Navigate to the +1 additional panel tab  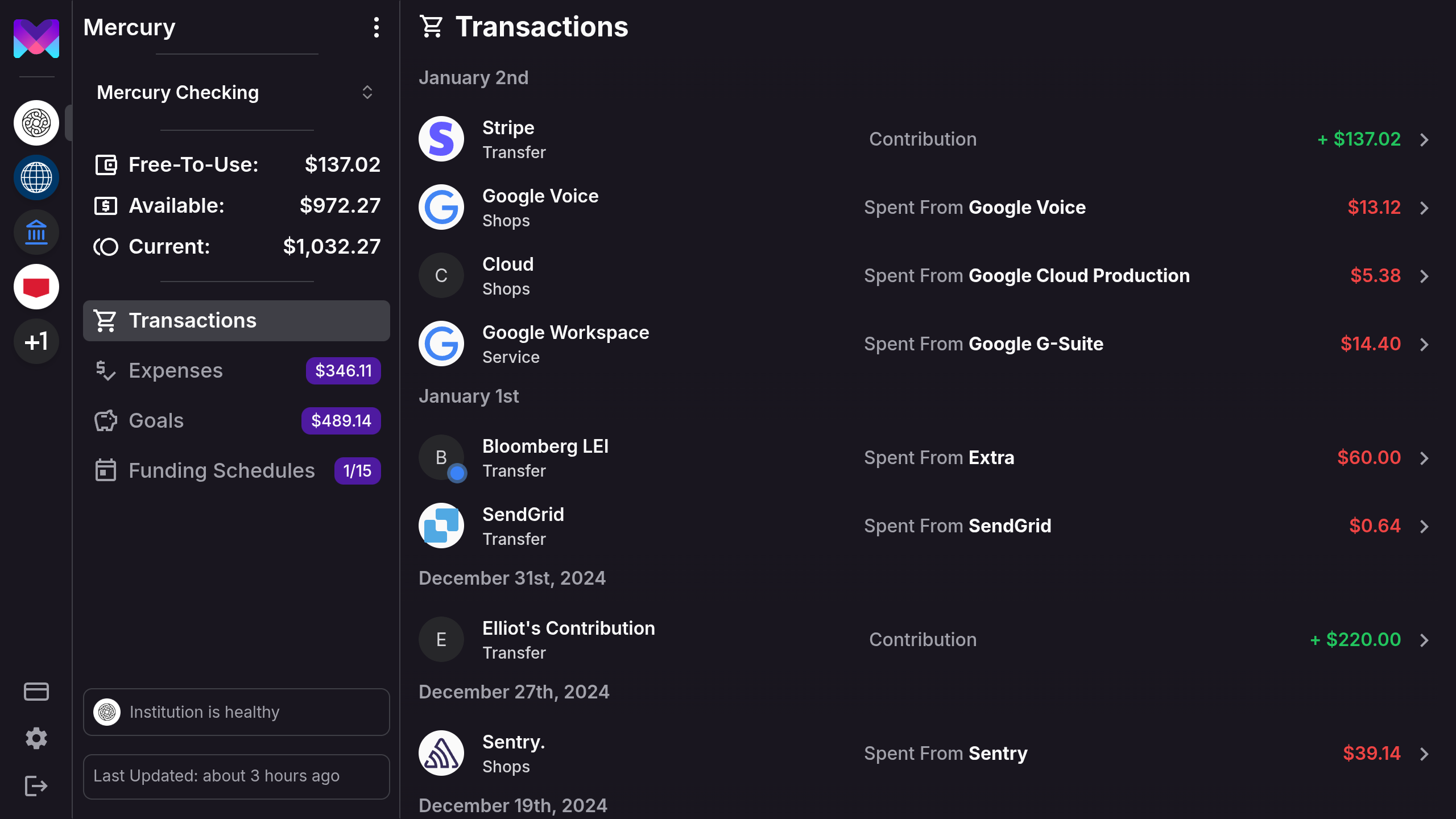click(36, 342)
